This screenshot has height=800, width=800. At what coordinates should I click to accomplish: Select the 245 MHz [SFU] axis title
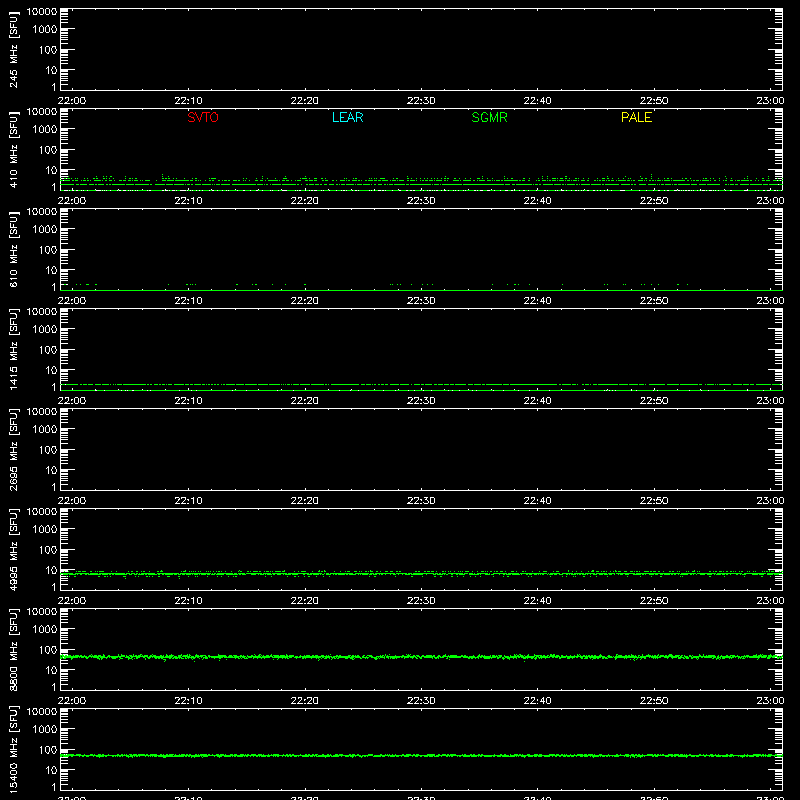[x=13, y=50]
